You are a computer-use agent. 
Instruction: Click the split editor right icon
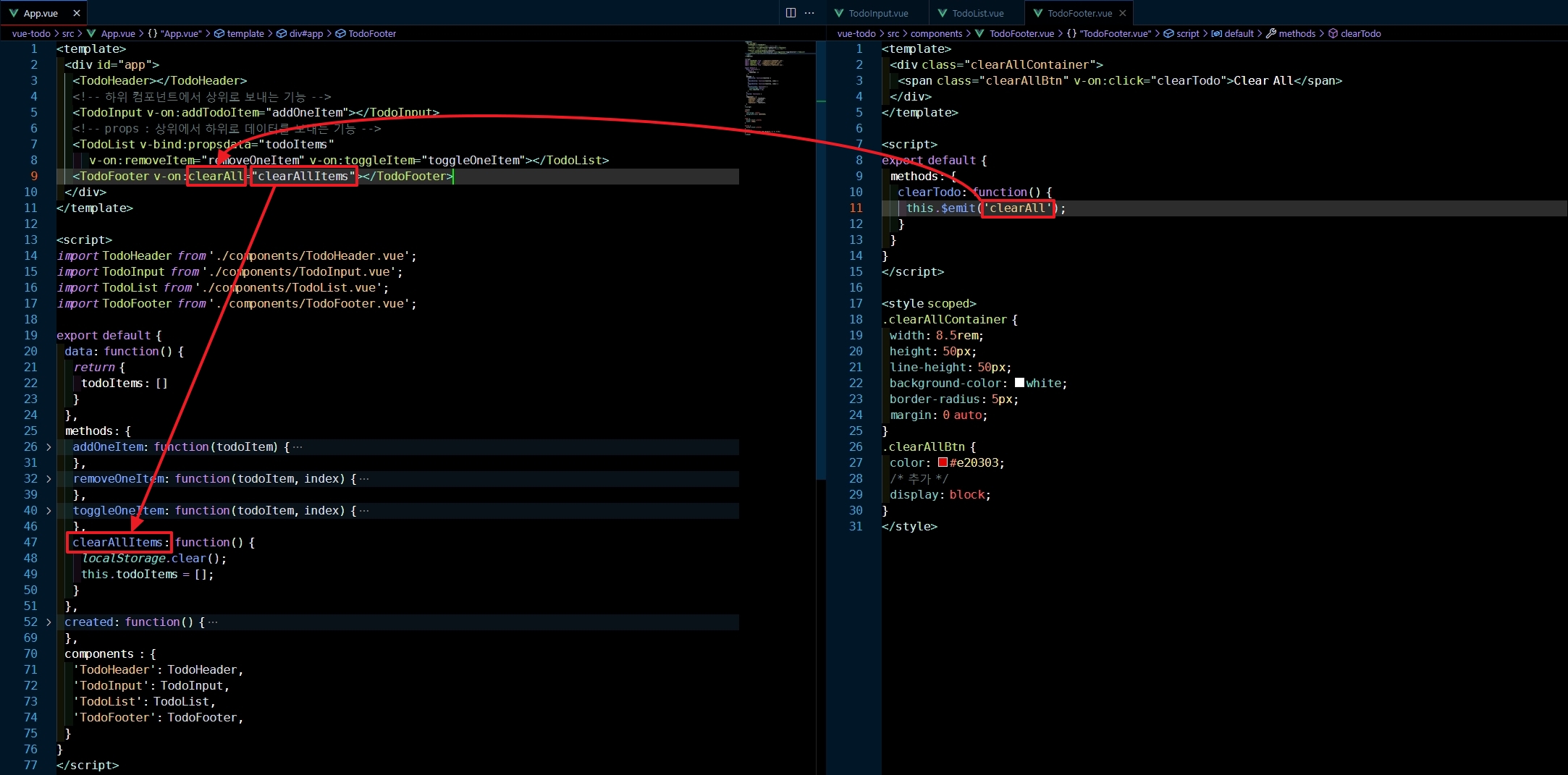coord(791,13)
